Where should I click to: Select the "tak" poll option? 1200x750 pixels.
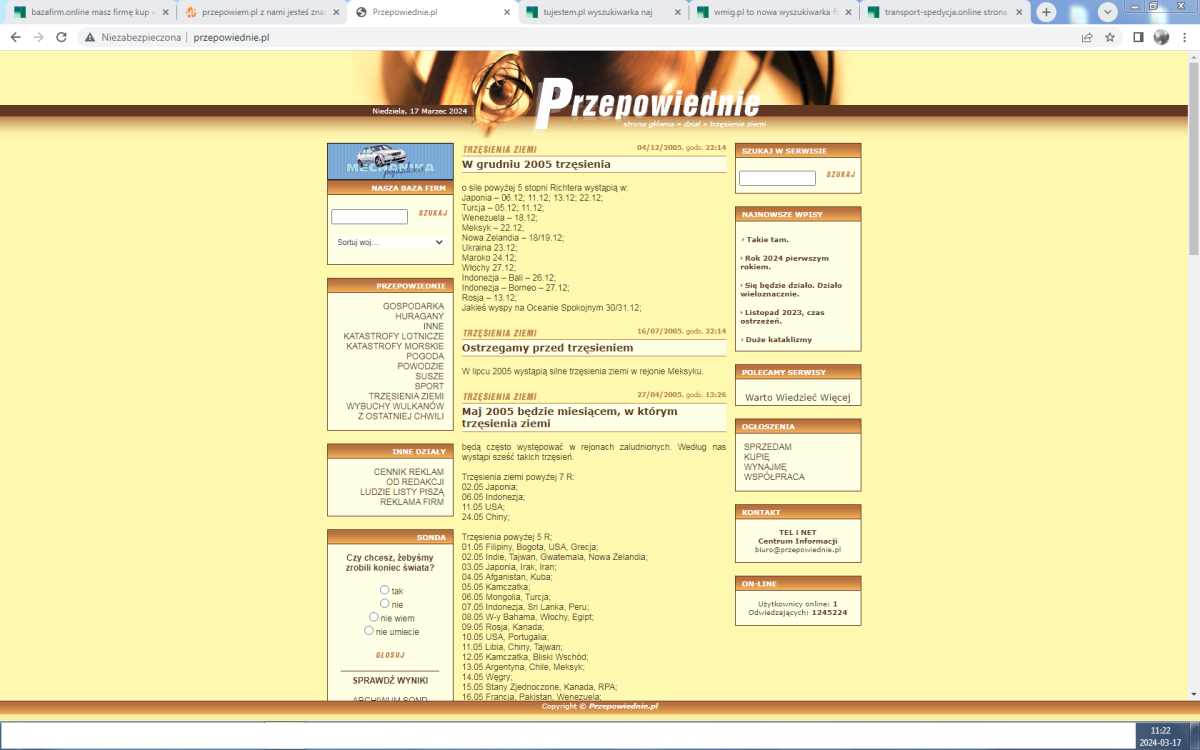pos(385,590)
